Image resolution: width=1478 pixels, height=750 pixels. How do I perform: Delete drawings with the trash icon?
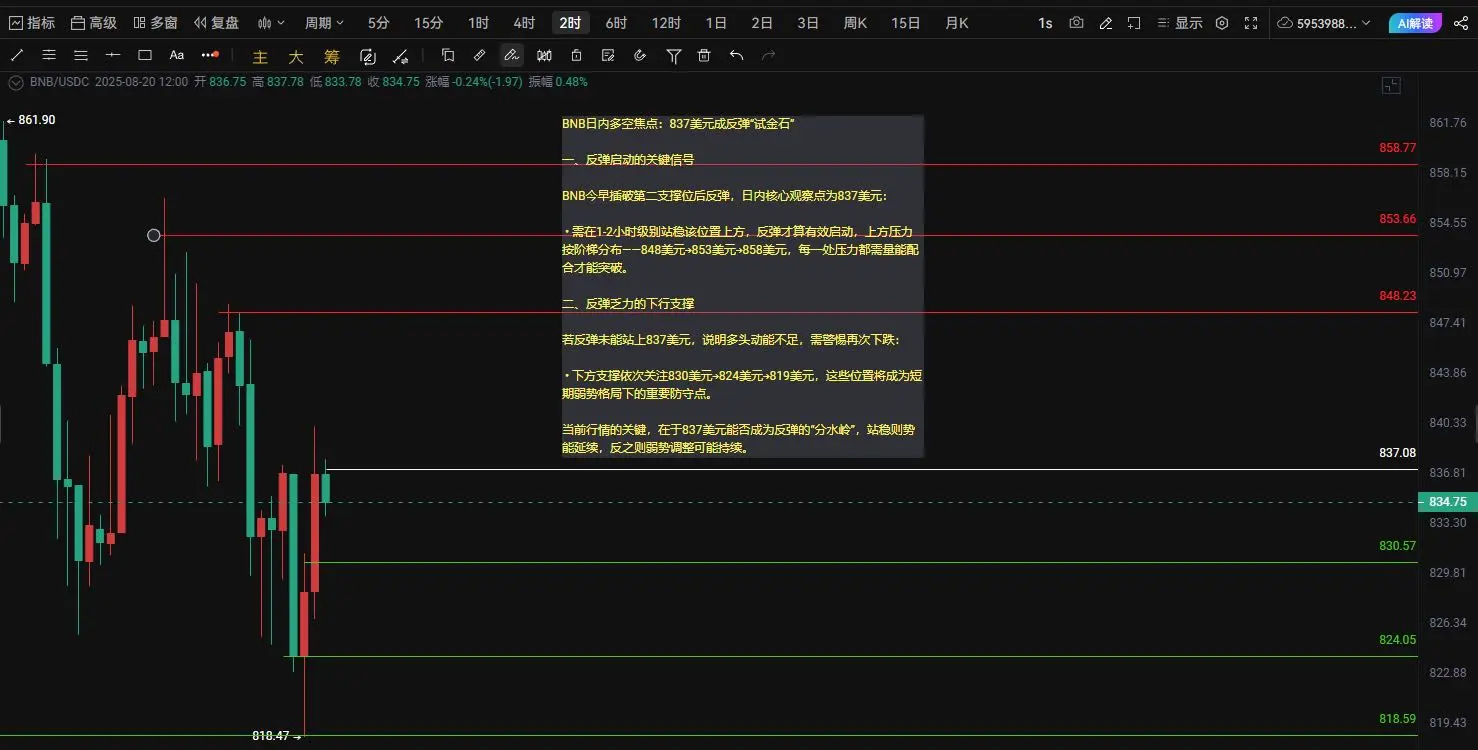pyautogui.click(x=704, y=55)
